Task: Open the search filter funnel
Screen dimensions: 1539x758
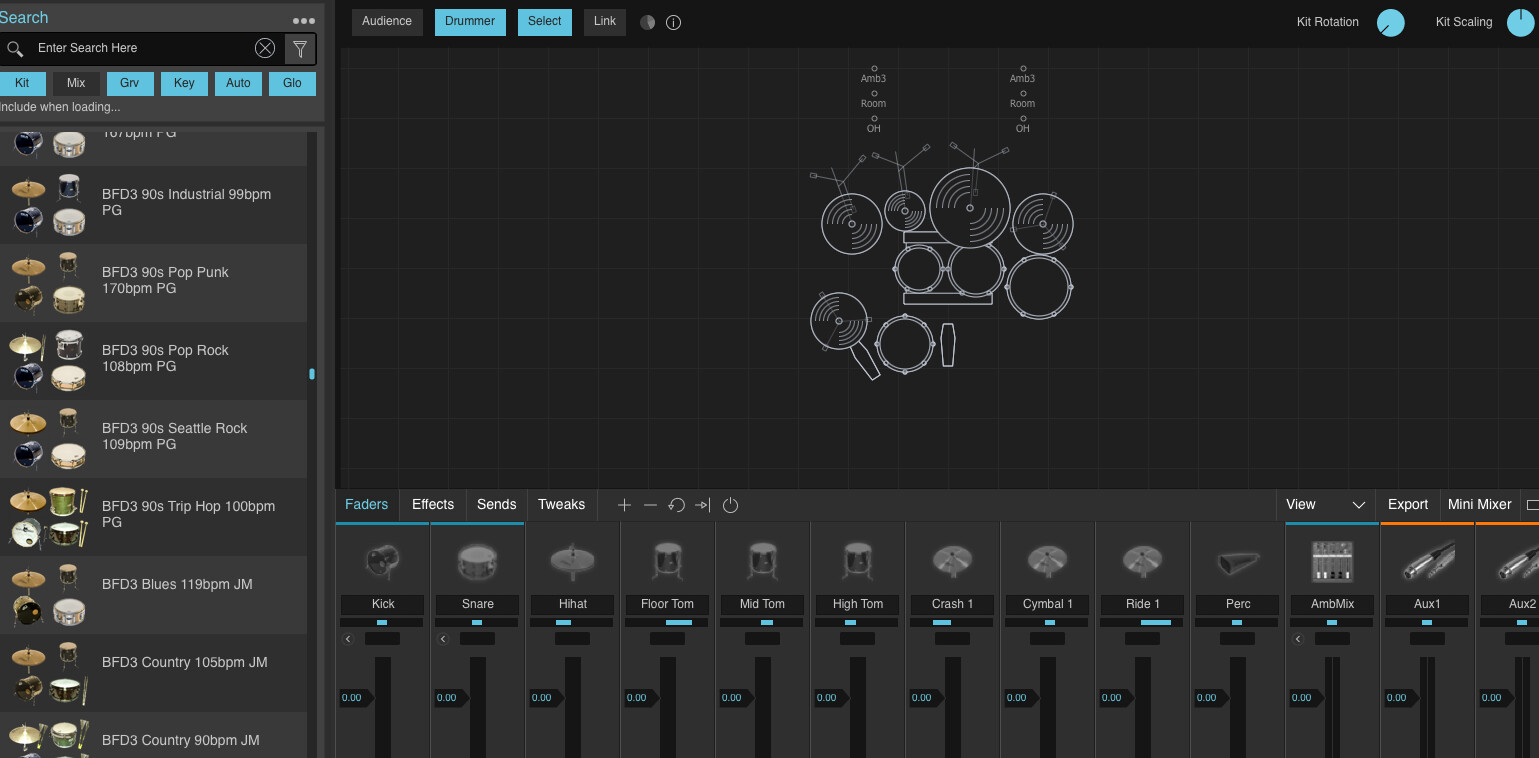Action: (300, 48)
